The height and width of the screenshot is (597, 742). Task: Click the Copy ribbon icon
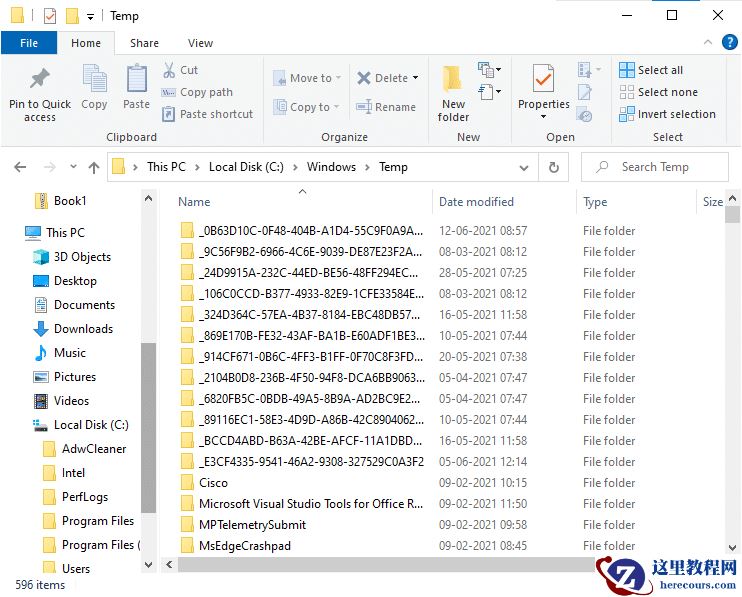click(x=95, y=79)
